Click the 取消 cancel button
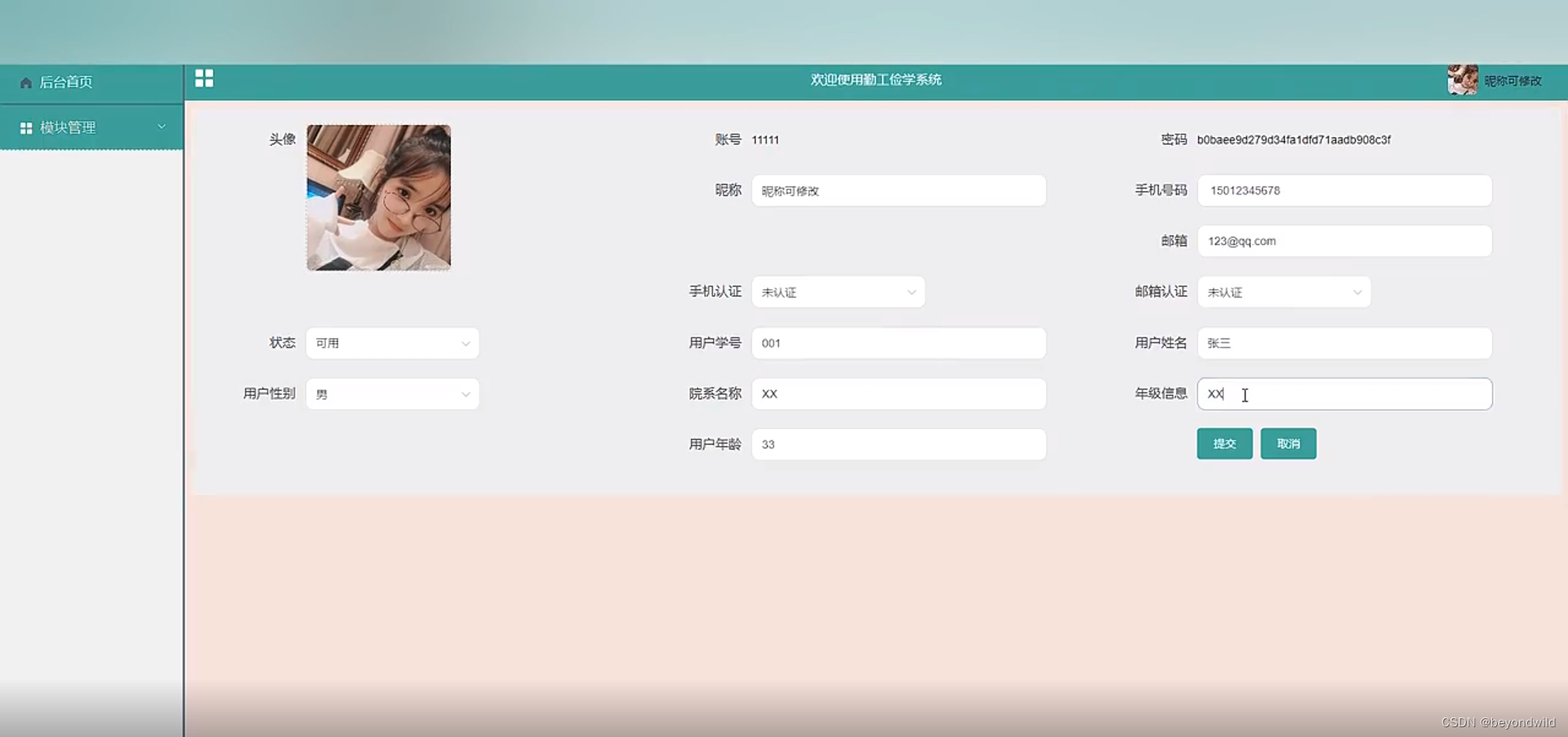 tap(1288, 444)
